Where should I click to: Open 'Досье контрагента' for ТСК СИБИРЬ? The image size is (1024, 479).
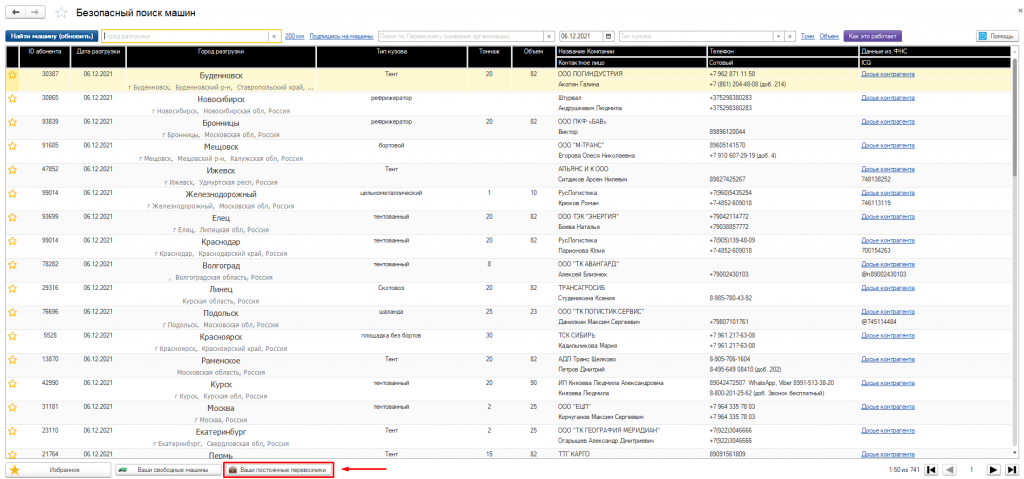coord(888,335)
